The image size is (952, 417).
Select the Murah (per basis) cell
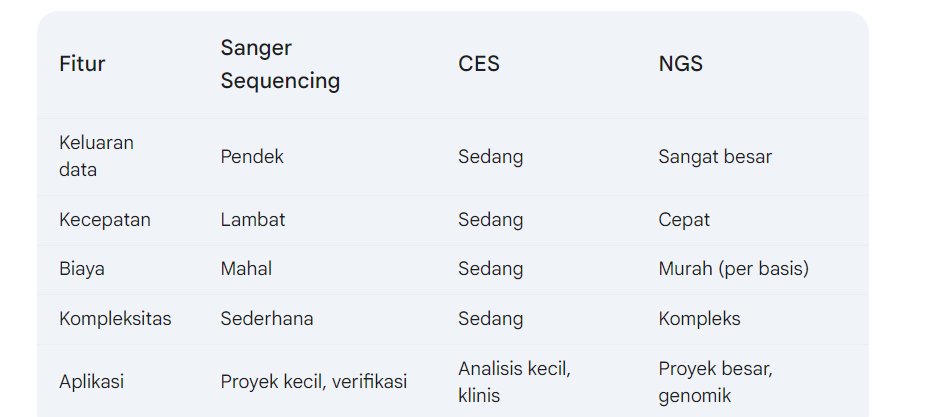coord(733,269)
